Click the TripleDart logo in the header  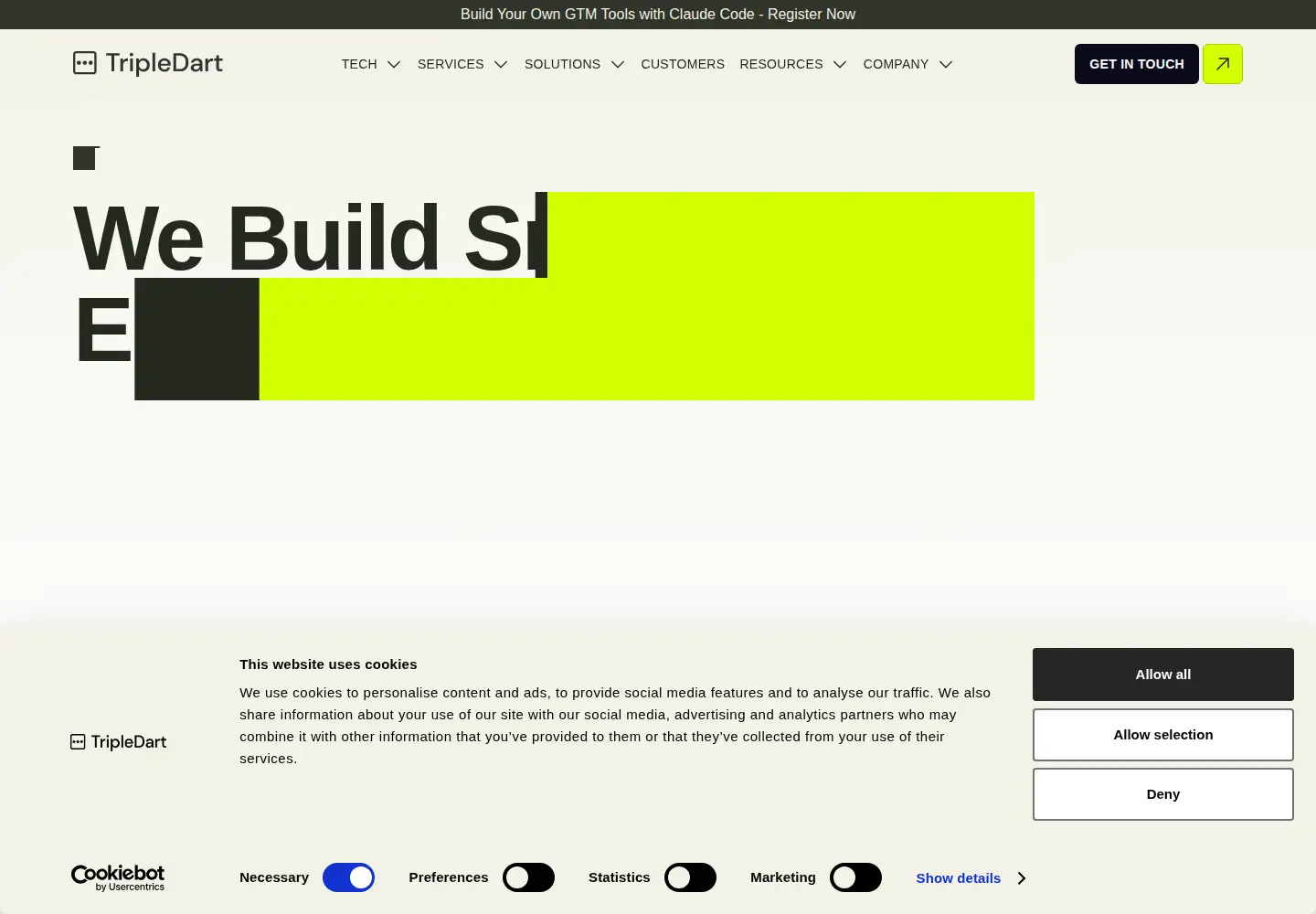pos(148,63)
